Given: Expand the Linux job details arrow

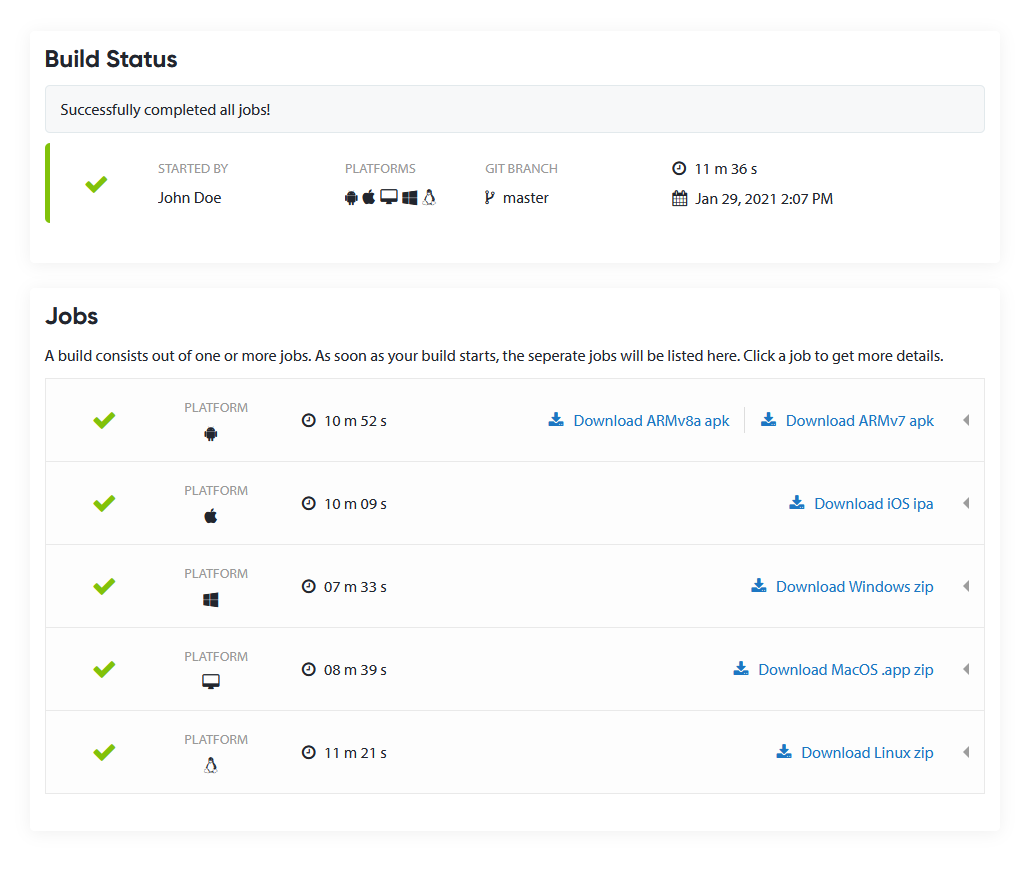Looking at the screenshot, I should click(966, 752).
